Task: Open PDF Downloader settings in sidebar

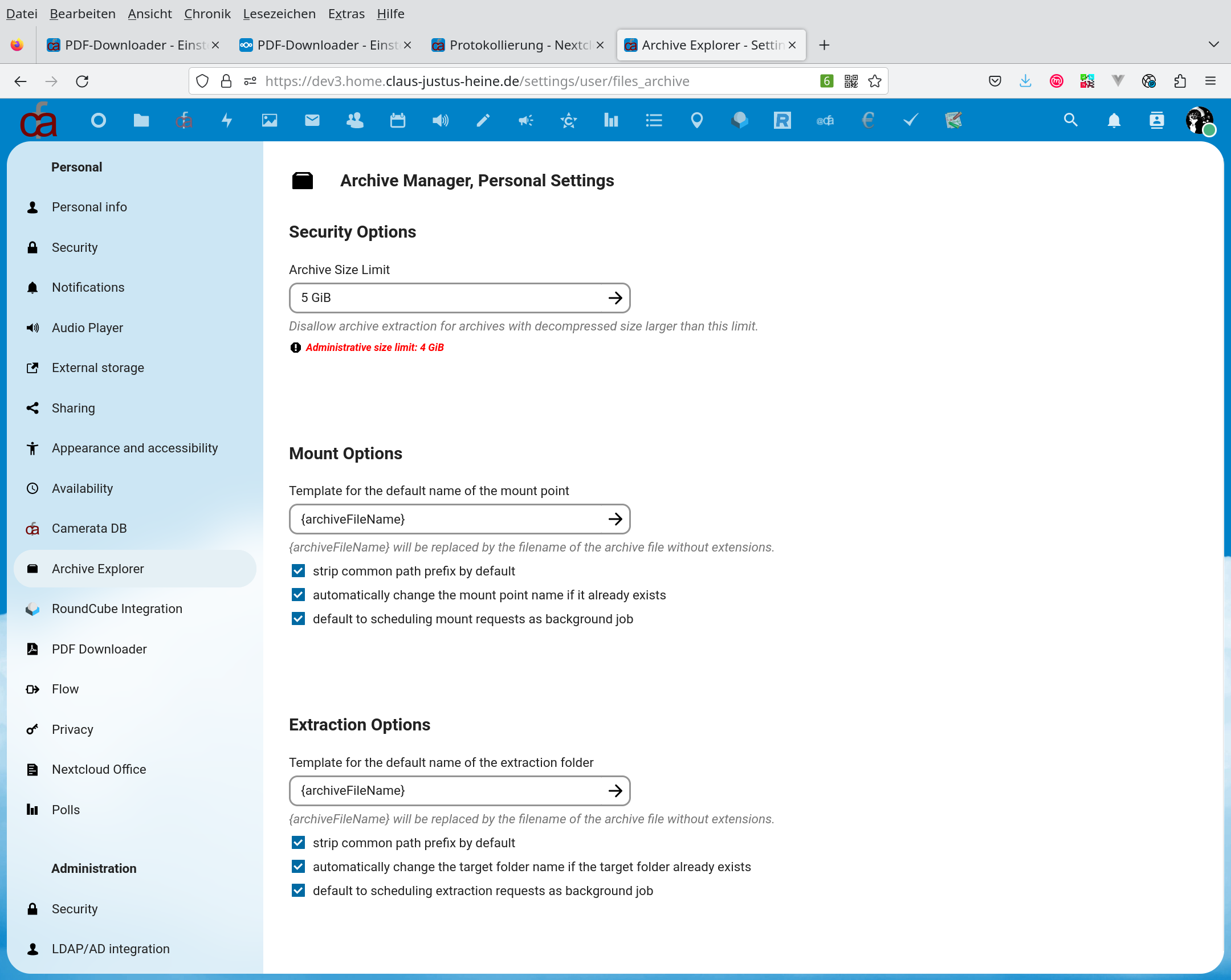Action: pos(99,649)
